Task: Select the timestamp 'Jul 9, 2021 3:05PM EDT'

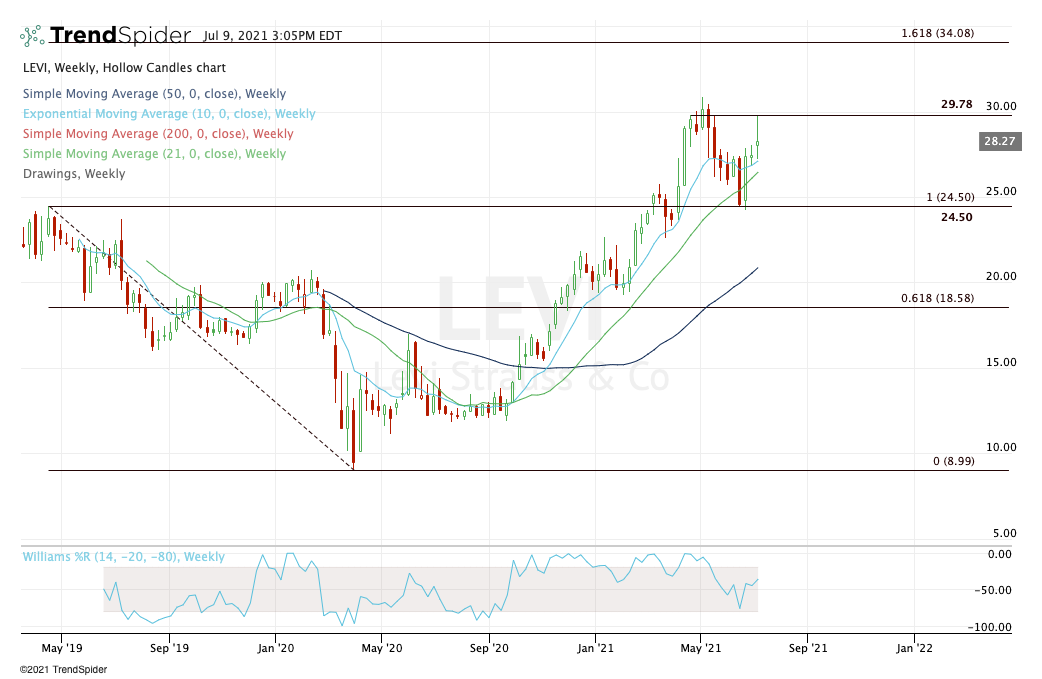Action: 272,36
